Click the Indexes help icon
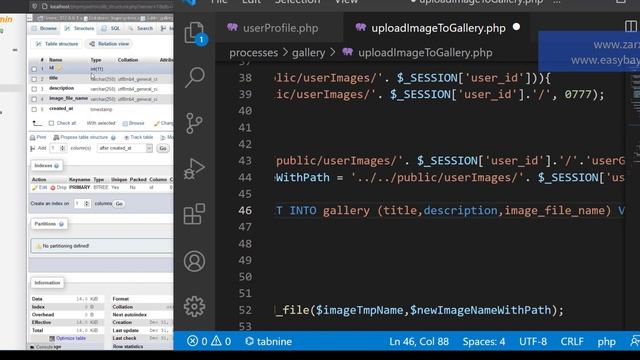Screen dimensions: 640x360 [57, 166]
